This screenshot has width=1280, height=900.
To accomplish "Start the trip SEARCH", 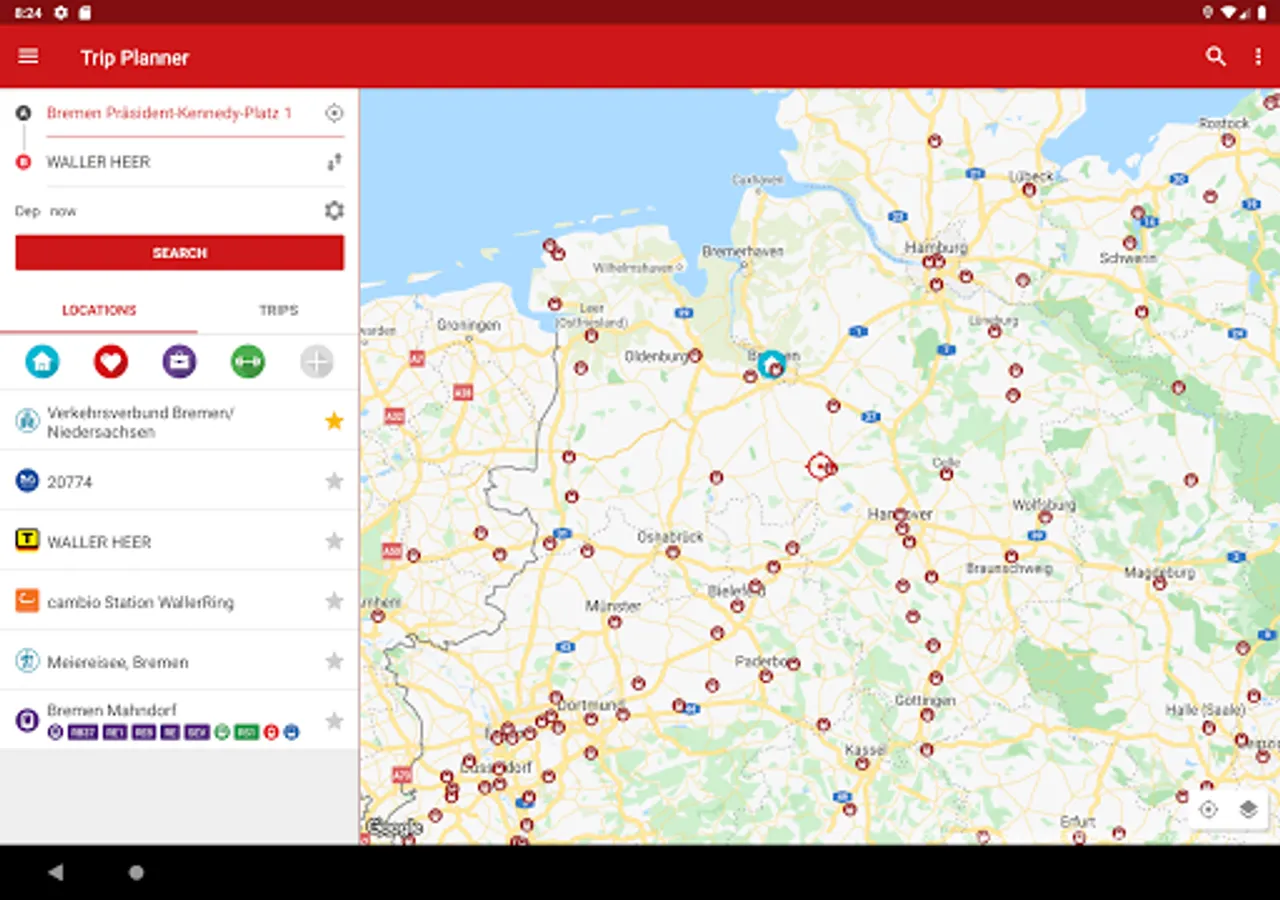I will pyautogui.click(x=179, y=253).
